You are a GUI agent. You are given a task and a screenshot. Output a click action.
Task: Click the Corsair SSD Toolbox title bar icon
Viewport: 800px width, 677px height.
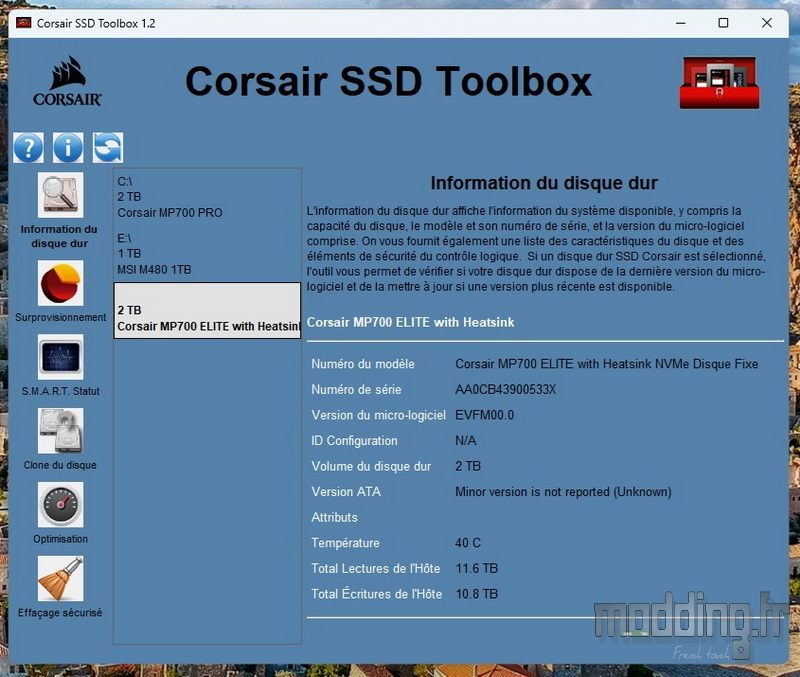(x=23, y=23)
